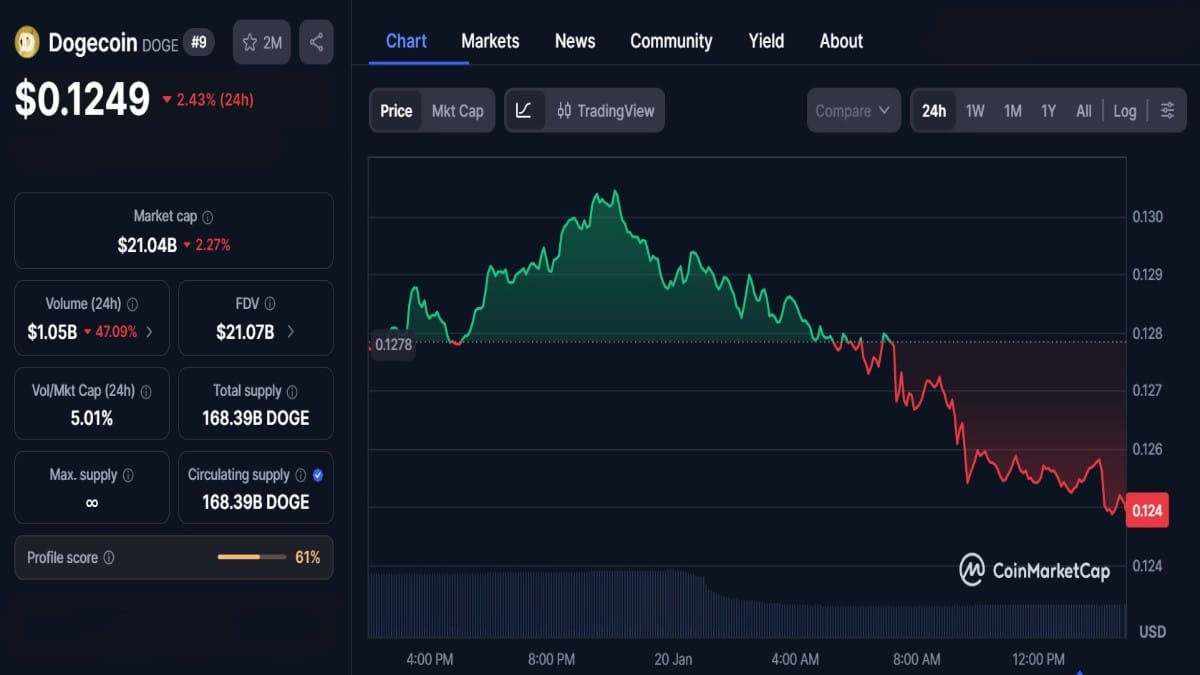Click the USD currency label on chart
Viewport: 1200px width, 675px height.
(x=1152, y=632)
